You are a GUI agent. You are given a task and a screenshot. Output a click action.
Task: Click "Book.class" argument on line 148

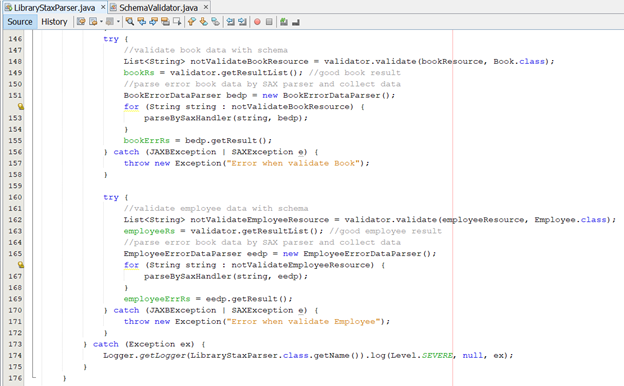pyautogui.click(x=519, y=62)
